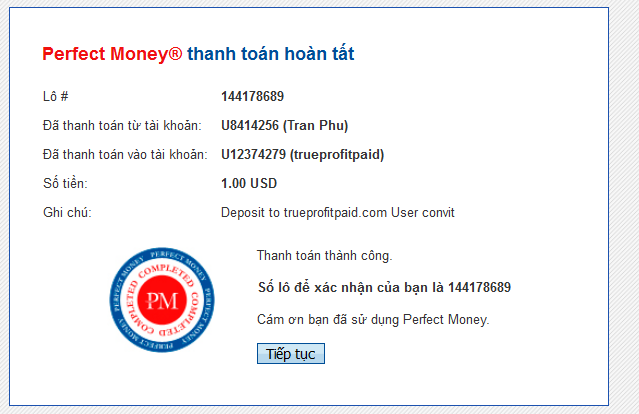Click the 1.00 USD amount value
The width and height of the screenshot is (639, 414).
249,183
